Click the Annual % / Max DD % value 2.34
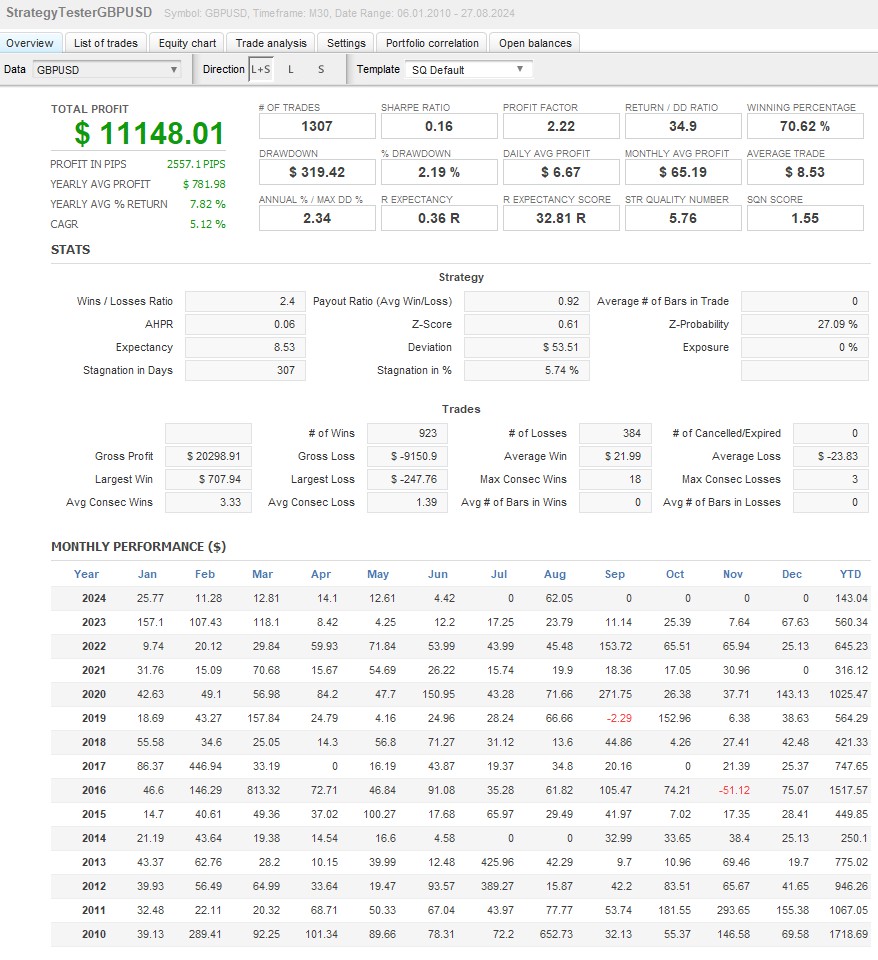The height and width of the screenshot is (960, 878). (317, 219)
